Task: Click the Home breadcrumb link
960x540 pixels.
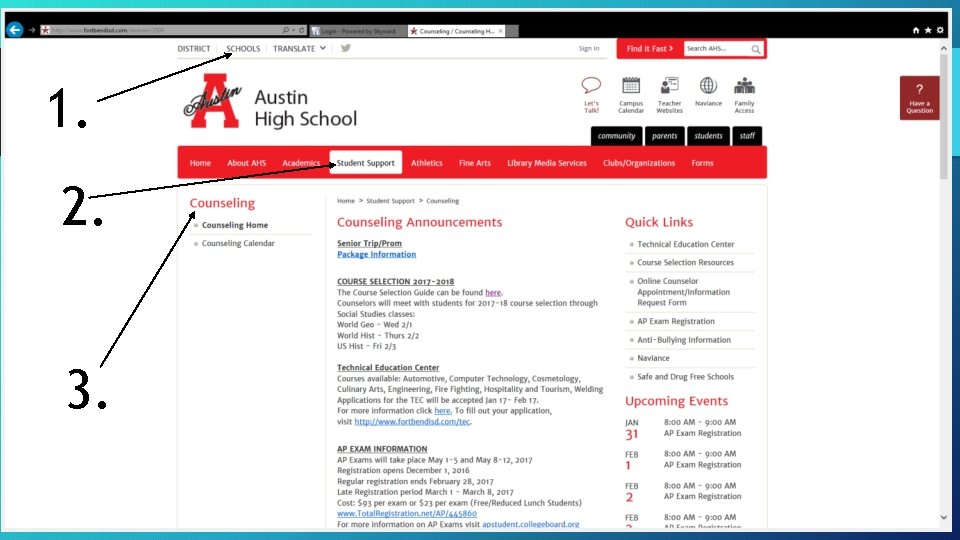Action: tap(346, 201)
